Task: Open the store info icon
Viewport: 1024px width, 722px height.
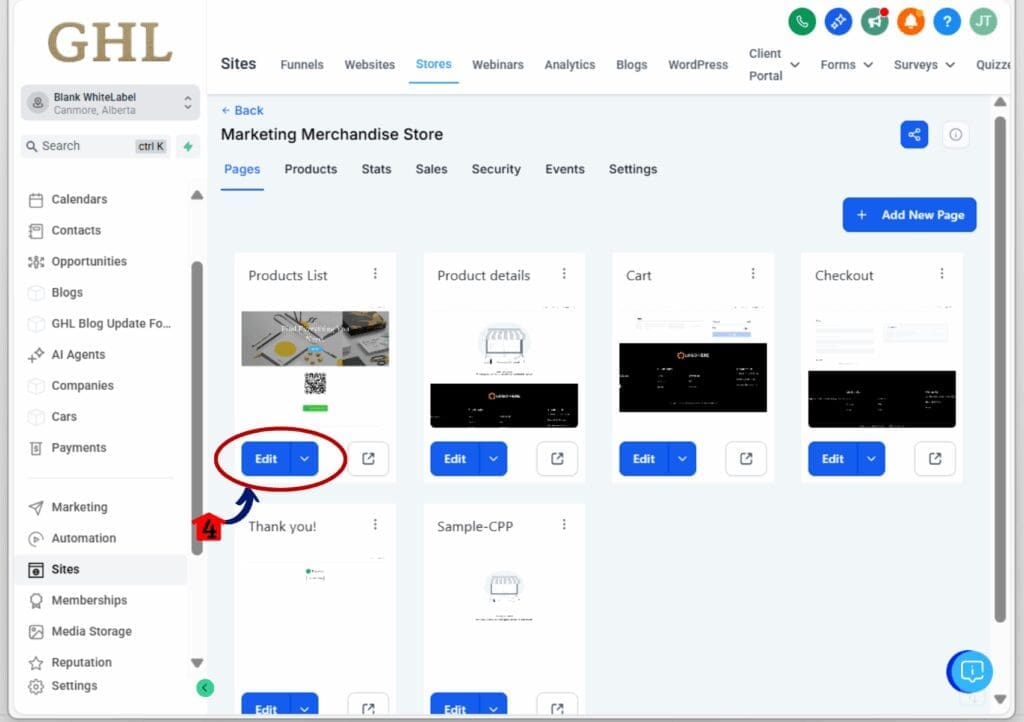Action: 956,135
